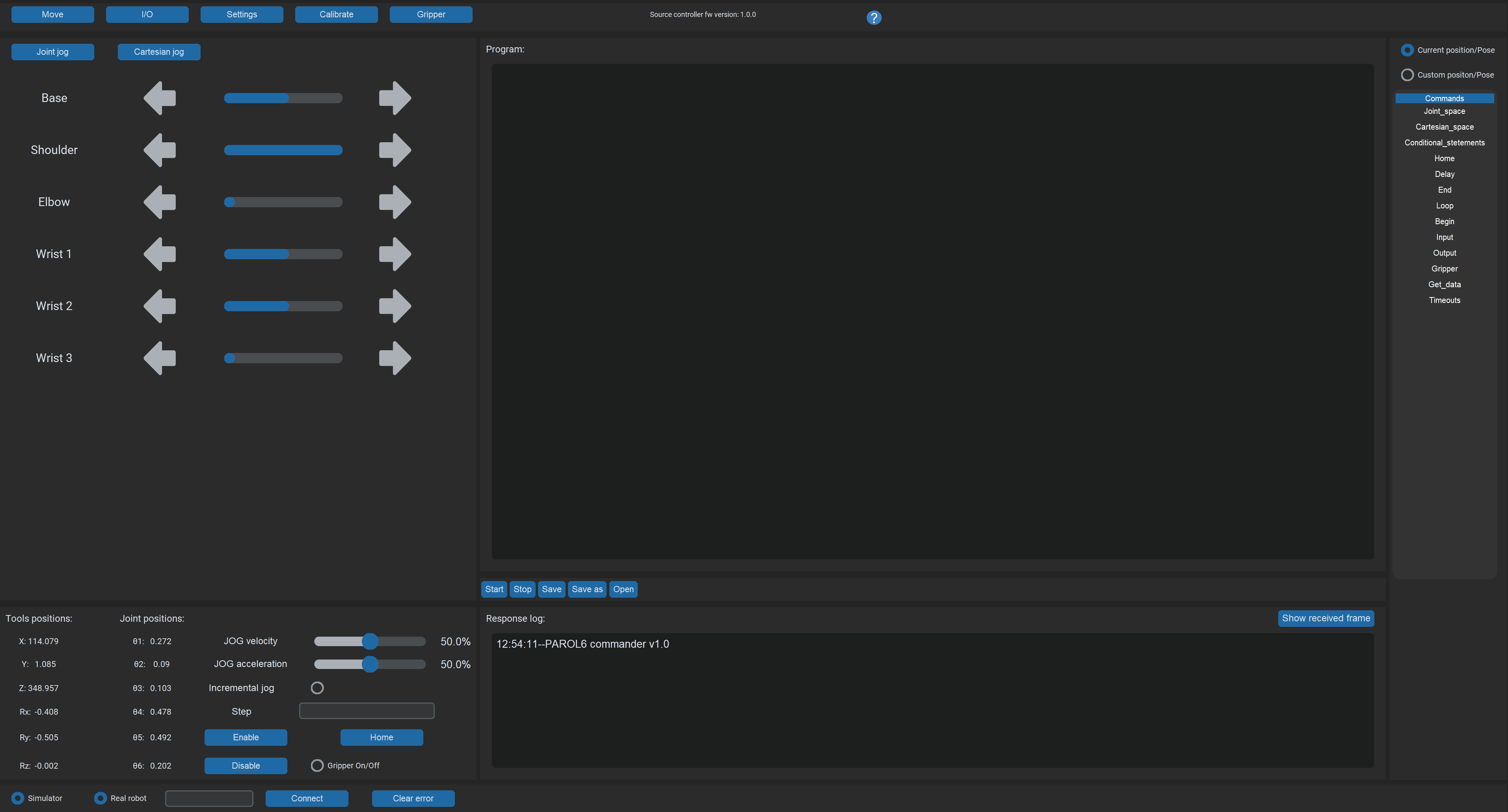Switch to Cartesian jog mode

tap(159, 52)
